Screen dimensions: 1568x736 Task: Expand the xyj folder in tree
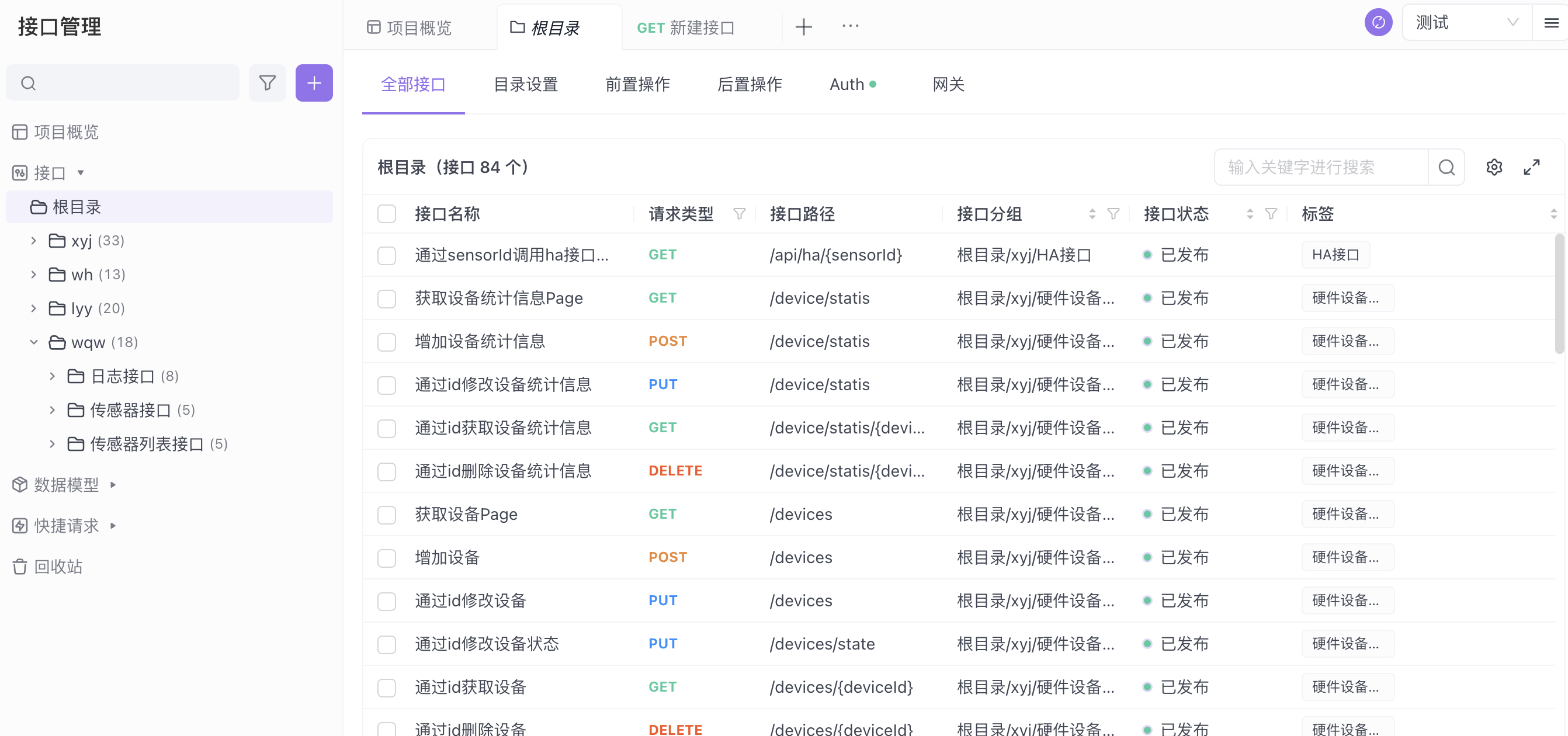pos(34,241)
